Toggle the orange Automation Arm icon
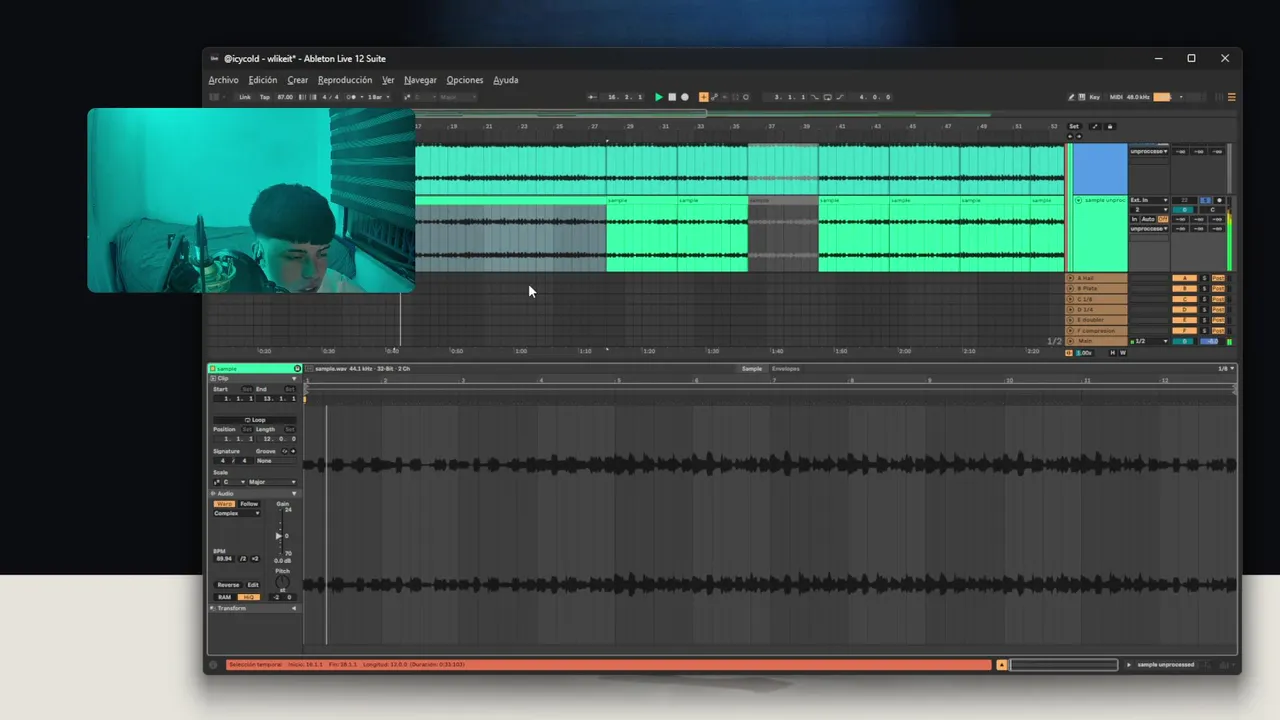The width and height of the screenshot is (1280, 720). pos(703,97)
